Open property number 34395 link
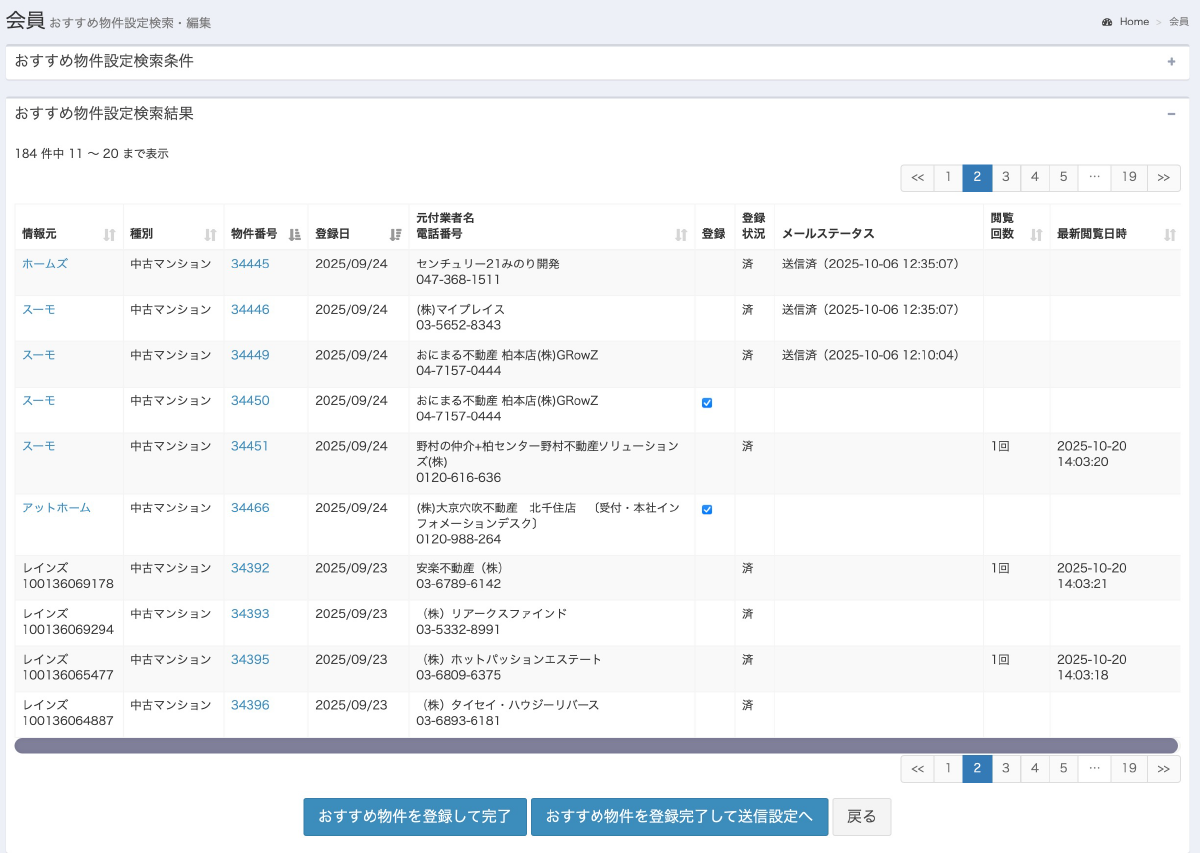The image size is (1200, 853). point(250,660)
